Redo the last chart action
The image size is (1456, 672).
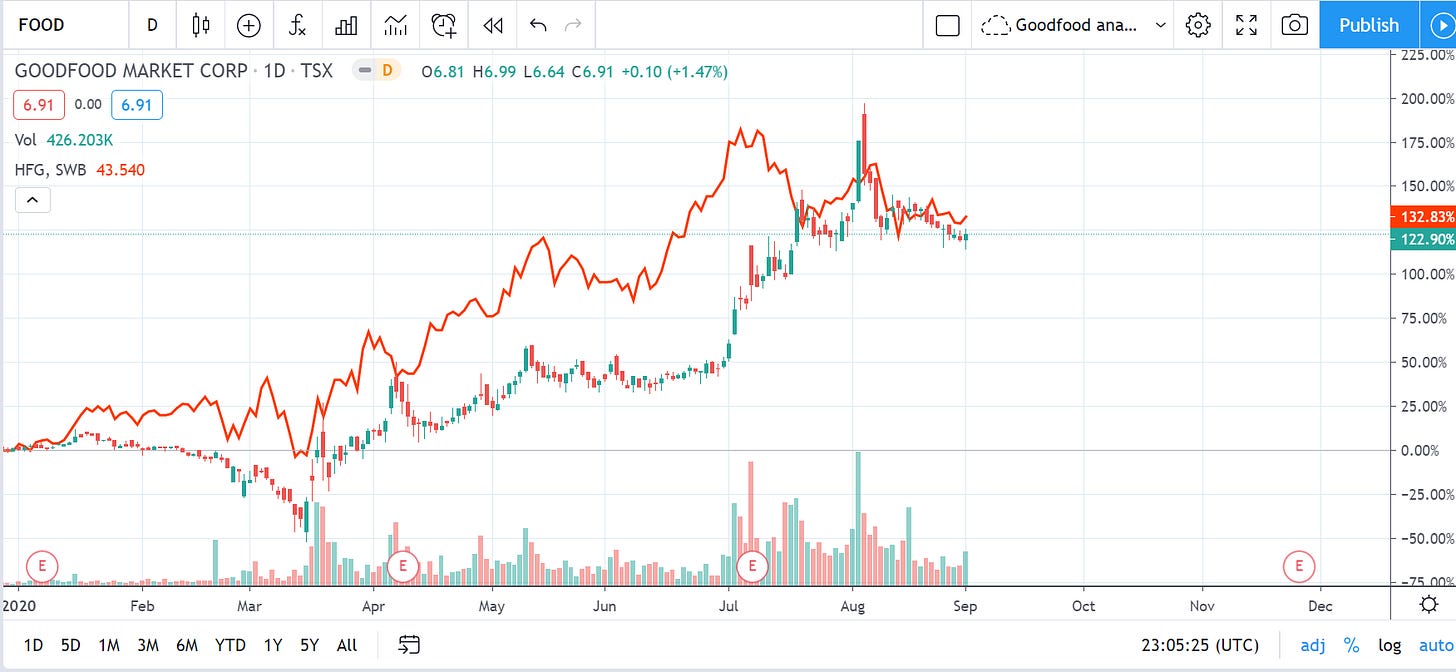573,25
